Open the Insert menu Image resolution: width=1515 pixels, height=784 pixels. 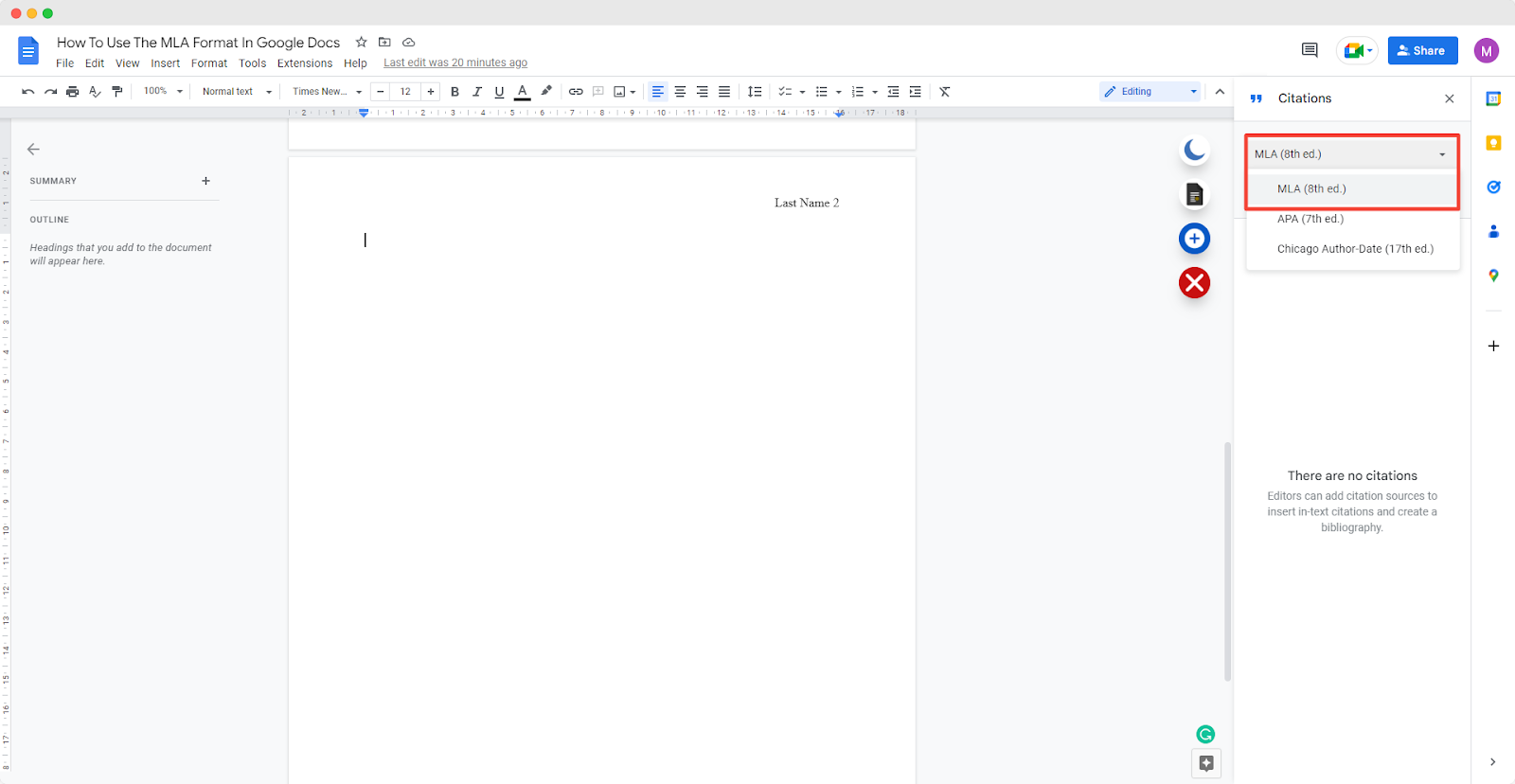pos(166,63)
